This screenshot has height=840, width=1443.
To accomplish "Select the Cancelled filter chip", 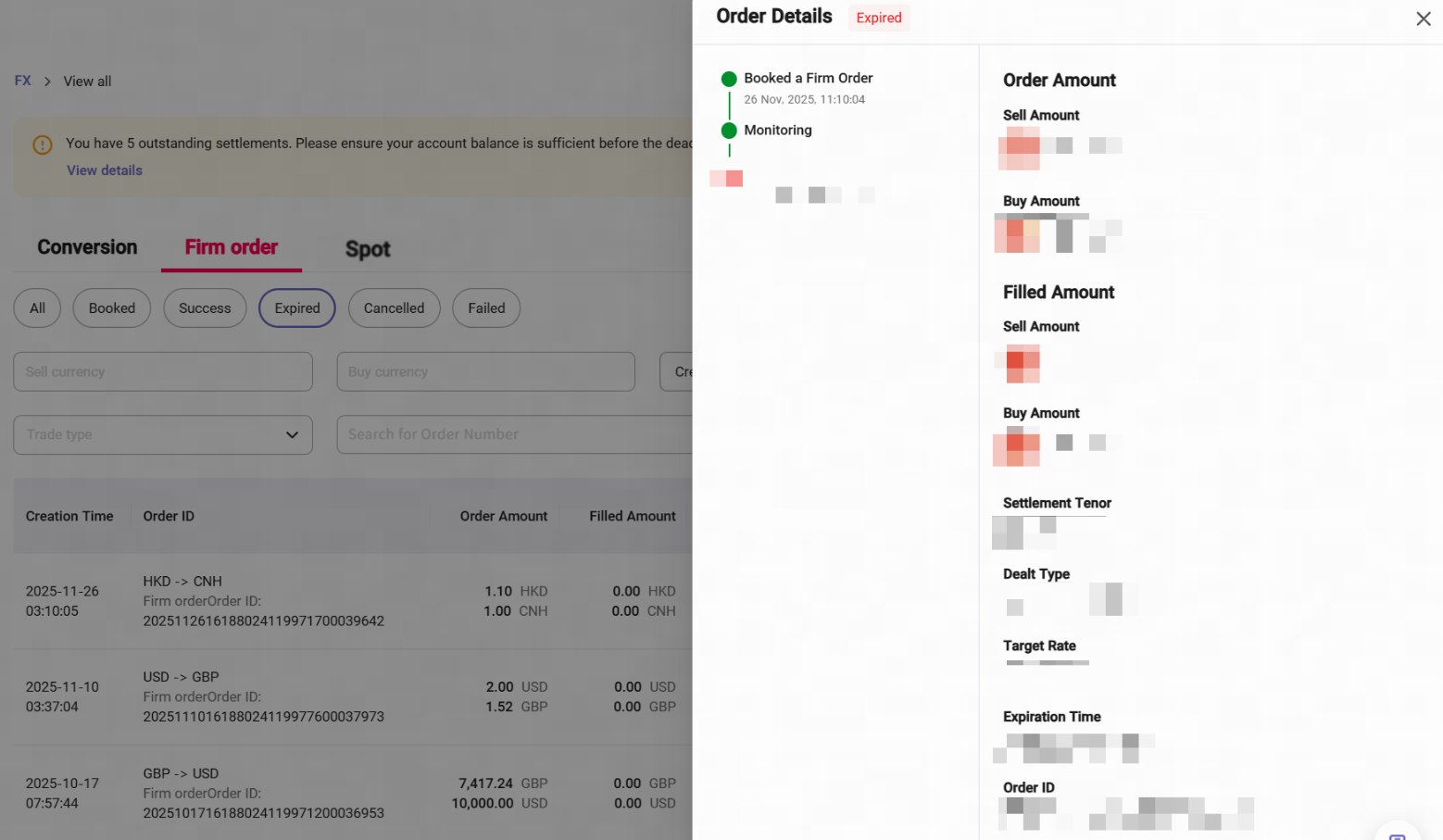I will click(394, 308).
